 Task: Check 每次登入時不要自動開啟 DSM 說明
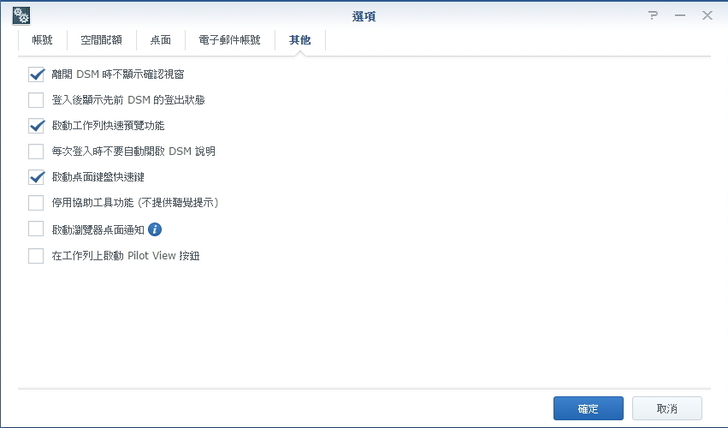coord(36,151)
